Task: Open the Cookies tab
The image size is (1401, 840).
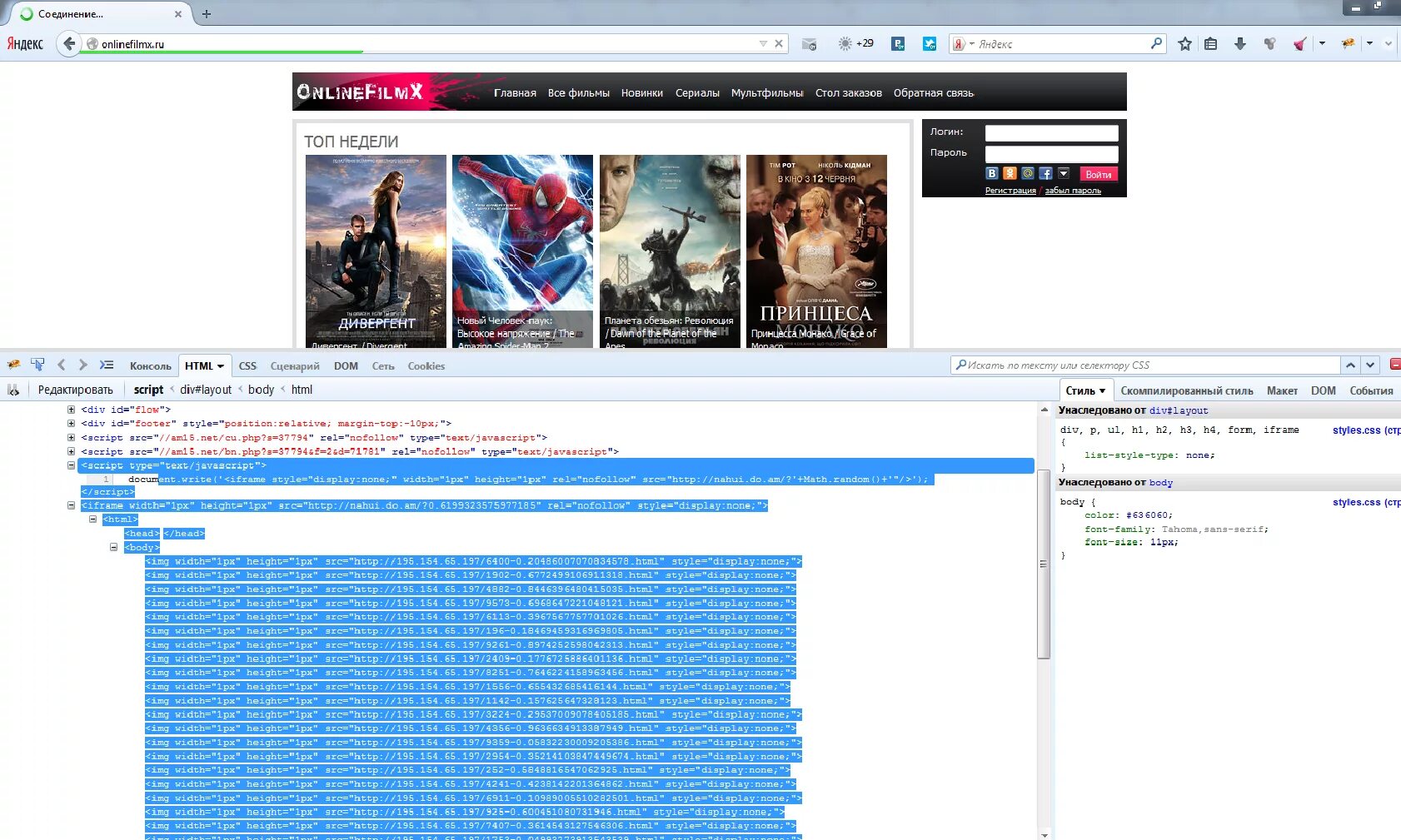Action: pos(426,366)
